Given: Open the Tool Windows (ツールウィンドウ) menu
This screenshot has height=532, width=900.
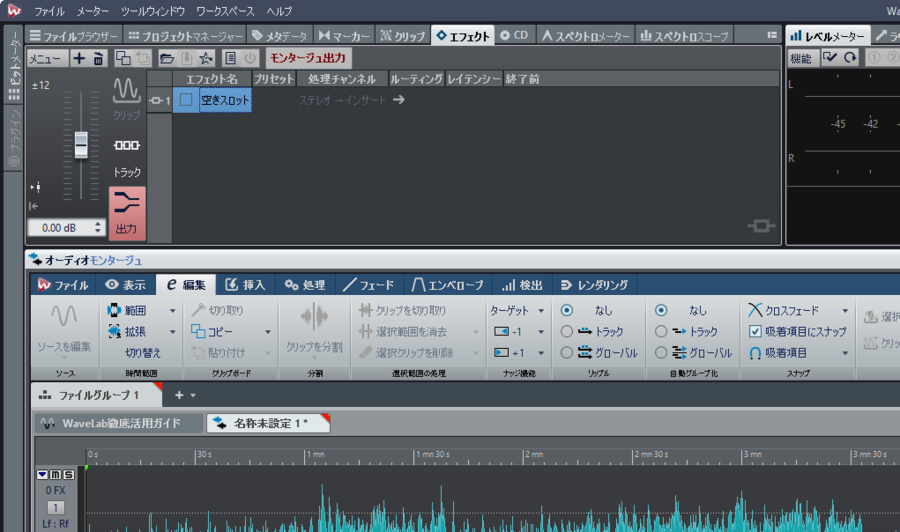Looking at the screenshot, I should 153,11.
